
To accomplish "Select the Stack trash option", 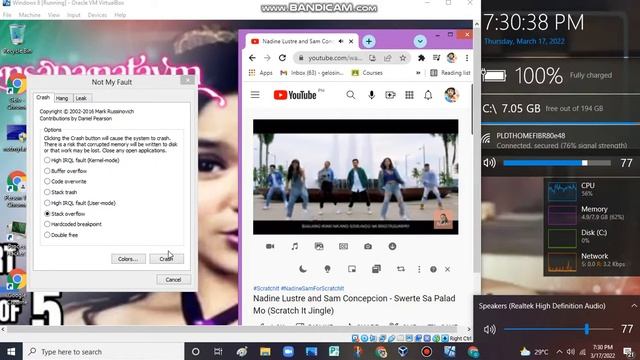I will [x=47, y=192].
